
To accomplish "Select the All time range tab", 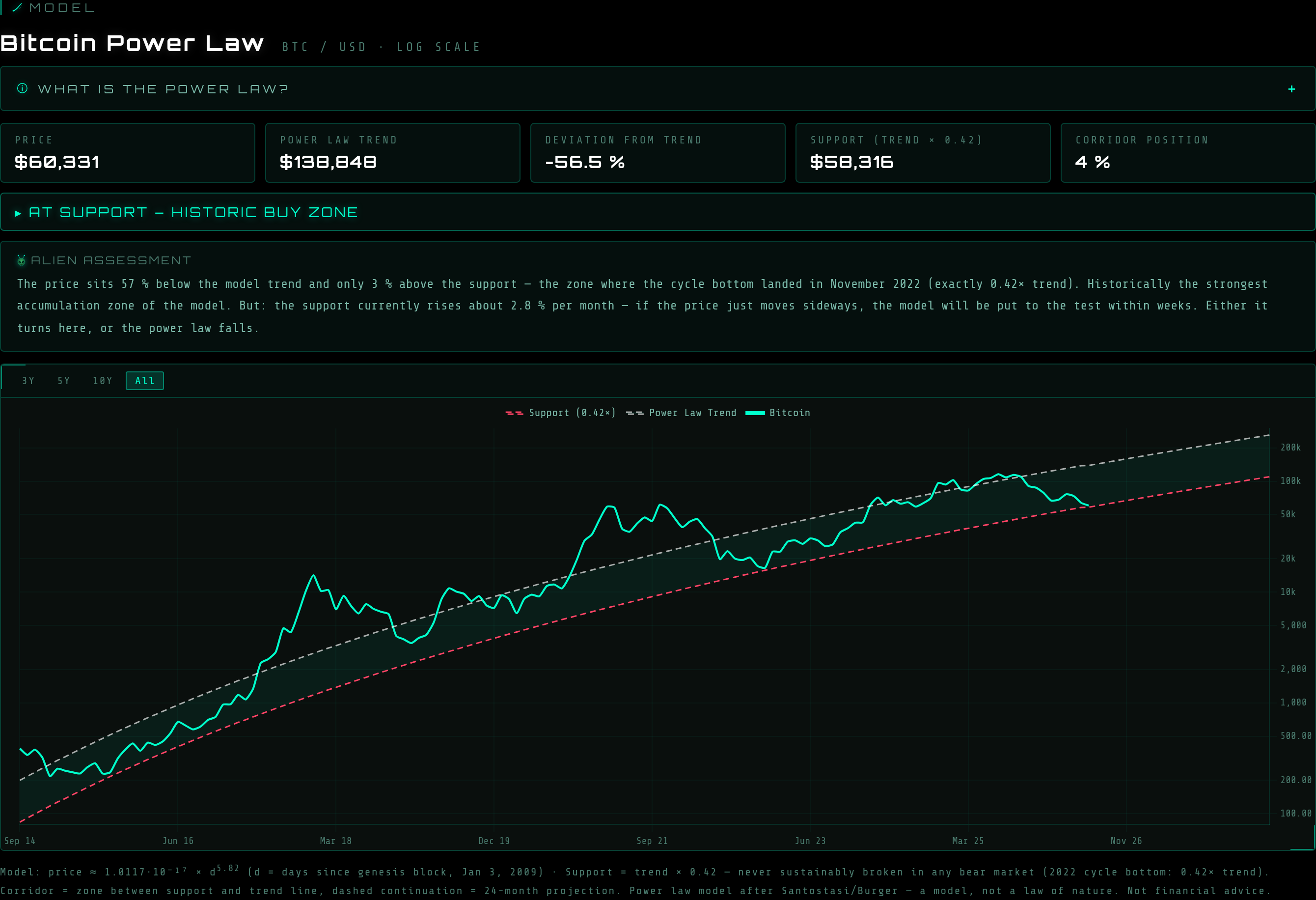I will click(x=145, y=381).
